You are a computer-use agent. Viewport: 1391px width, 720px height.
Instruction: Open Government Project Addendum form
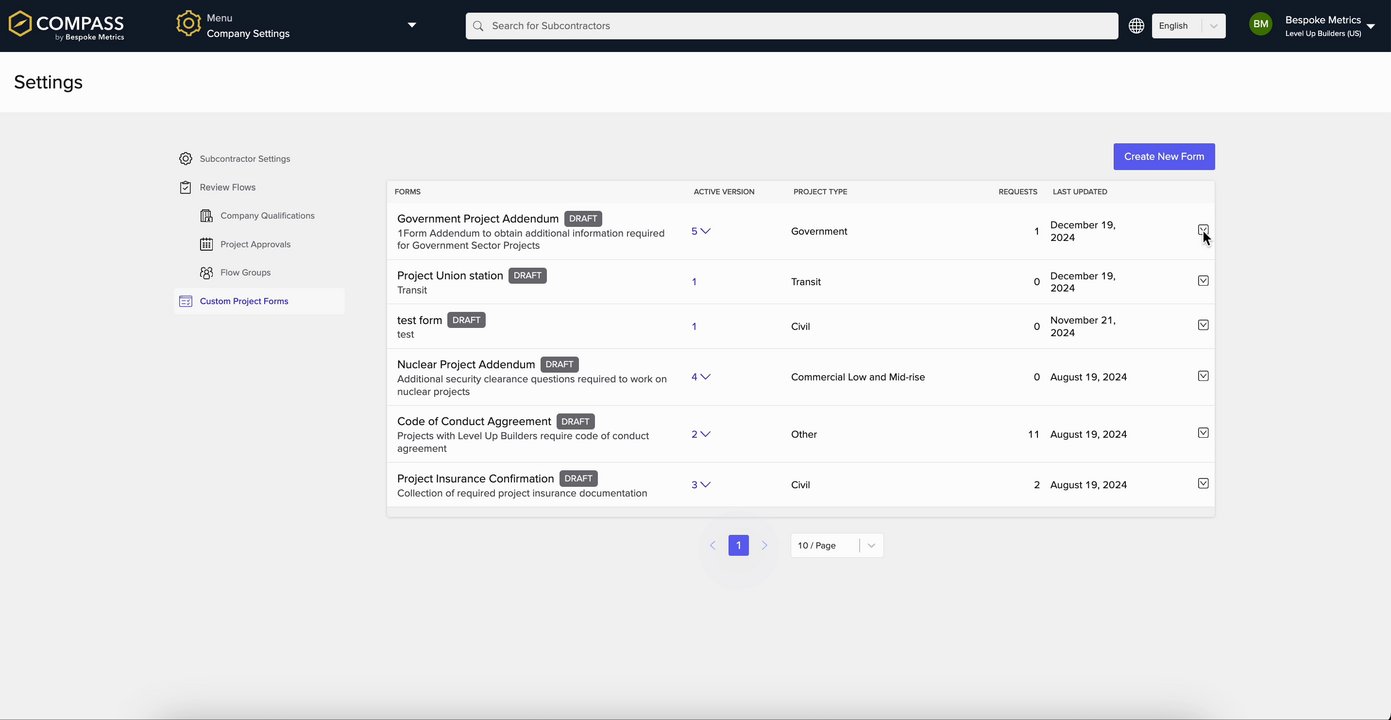point(477,219)
